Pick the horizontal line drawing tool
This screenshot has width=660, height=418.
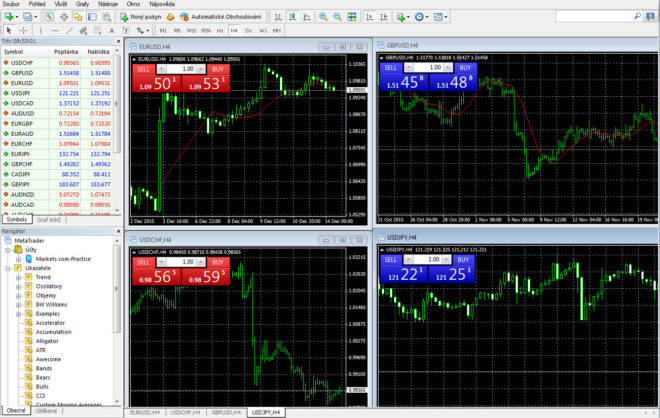coord(55,30)
